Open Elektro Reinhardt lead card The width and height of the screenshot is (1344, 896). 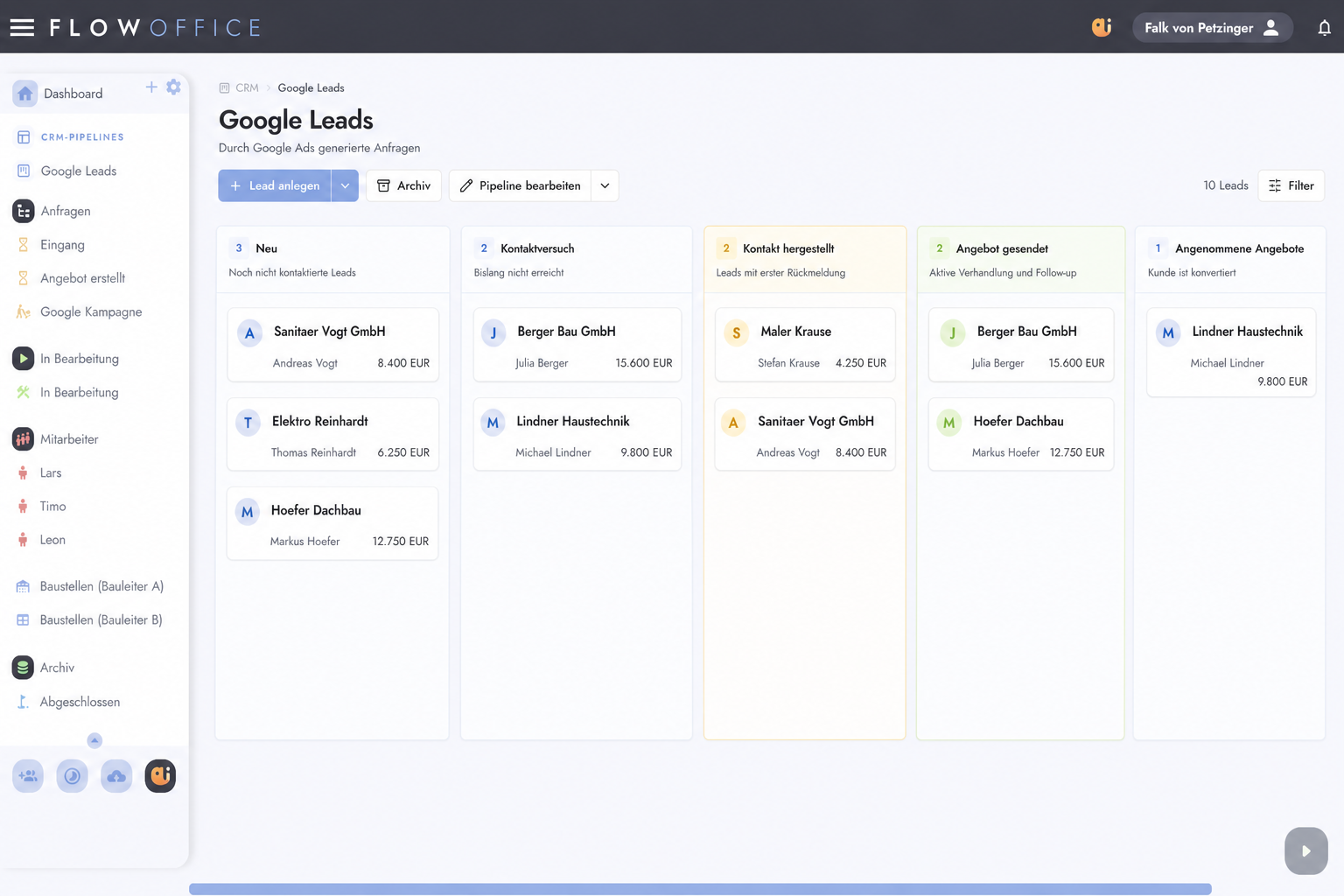click(x=332, y=434)
